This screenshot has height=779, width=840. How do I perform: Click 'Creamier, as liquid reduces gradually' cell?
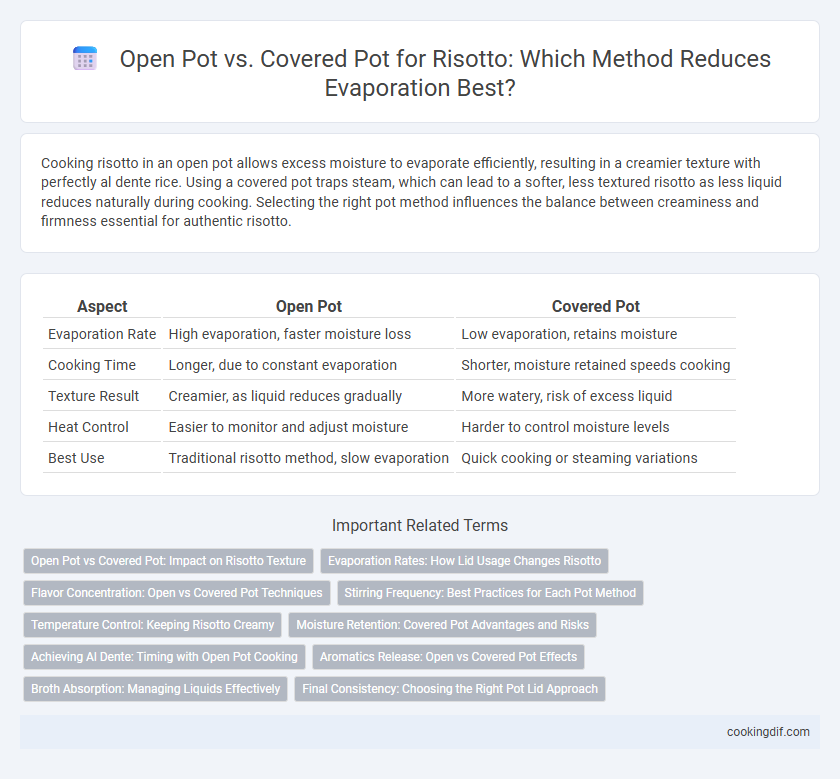(309, 396)
